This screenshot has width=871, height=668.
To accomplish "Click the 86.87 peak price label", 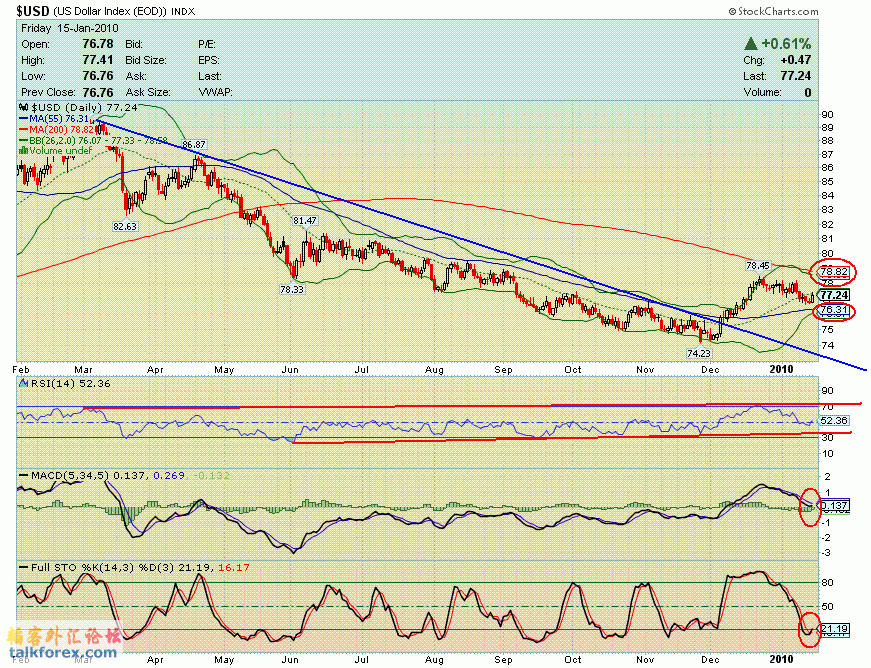I will pos(194,144).
